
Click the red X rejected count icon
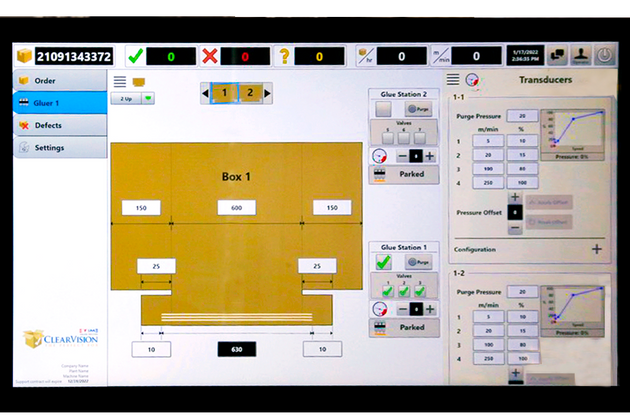pos(210,56)
